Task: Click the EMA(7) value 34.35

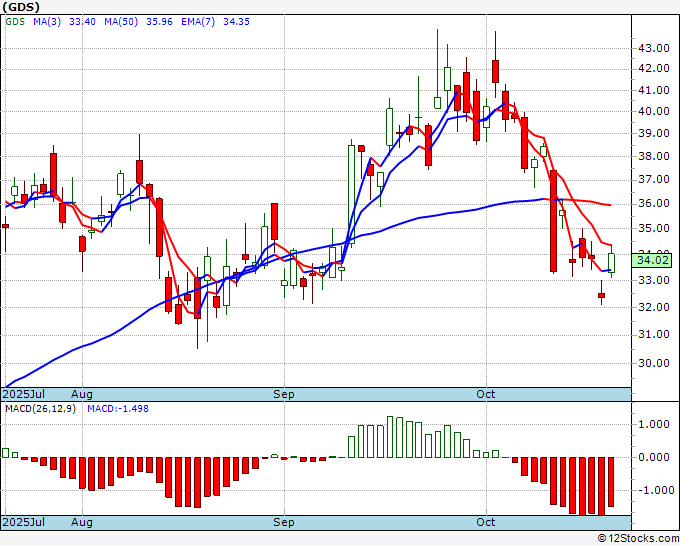Action: tap(236, 22)
